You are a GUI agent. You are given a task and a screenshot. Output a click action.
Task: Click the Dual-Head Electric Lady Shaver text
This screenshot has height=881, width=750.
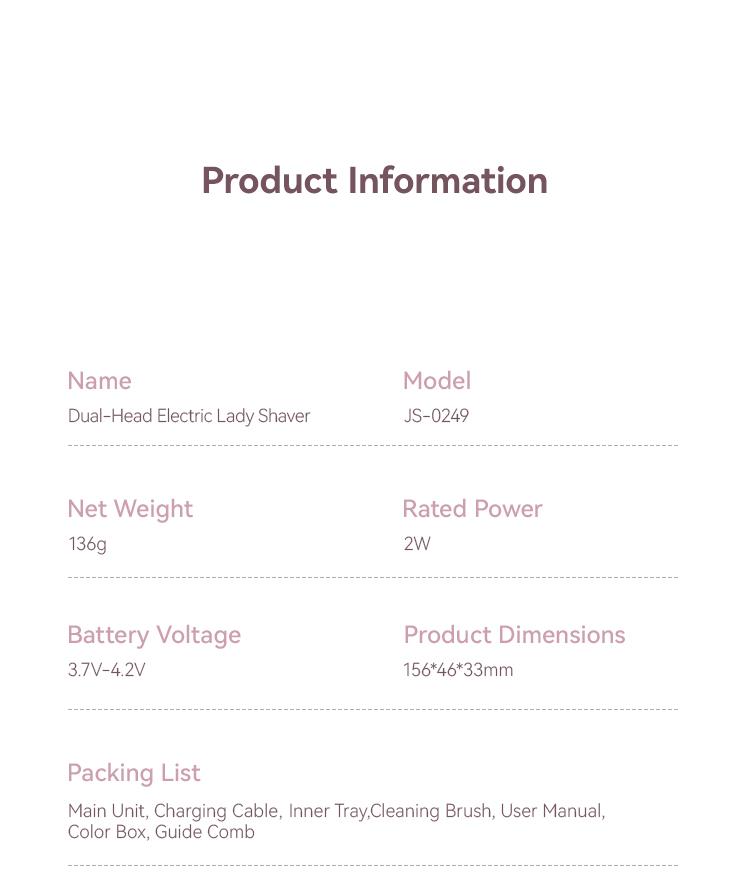click(x=189, y=416)
